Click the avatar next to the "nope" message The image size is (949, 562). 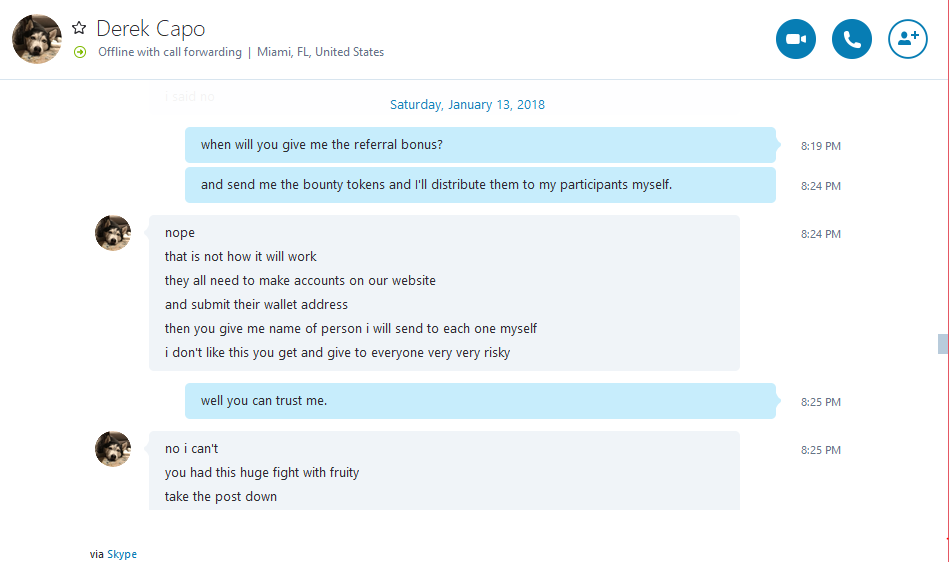tap(113, 233)
